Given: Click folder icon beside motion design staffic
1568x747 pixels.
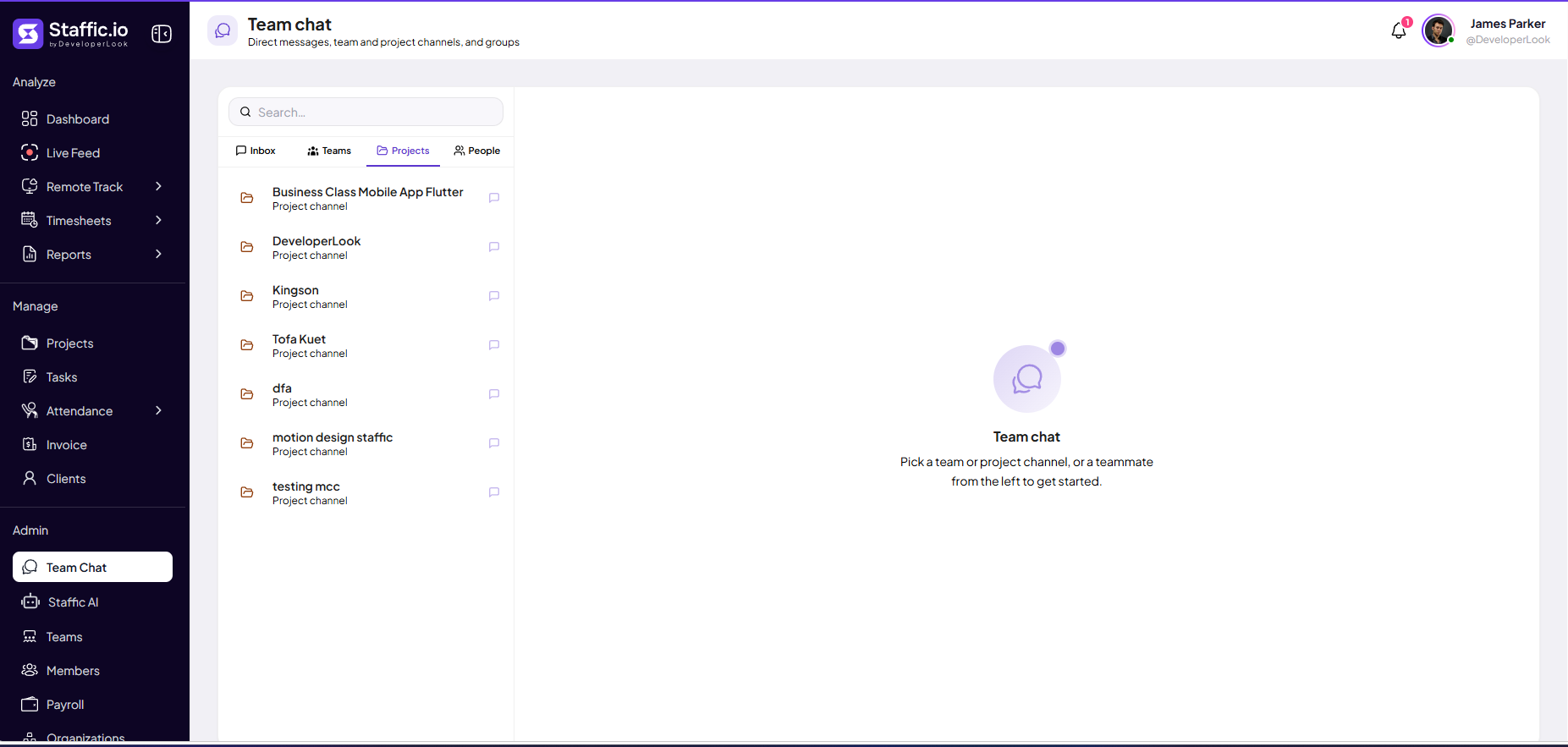Looking at the screenshot, I should pos(247,443).
